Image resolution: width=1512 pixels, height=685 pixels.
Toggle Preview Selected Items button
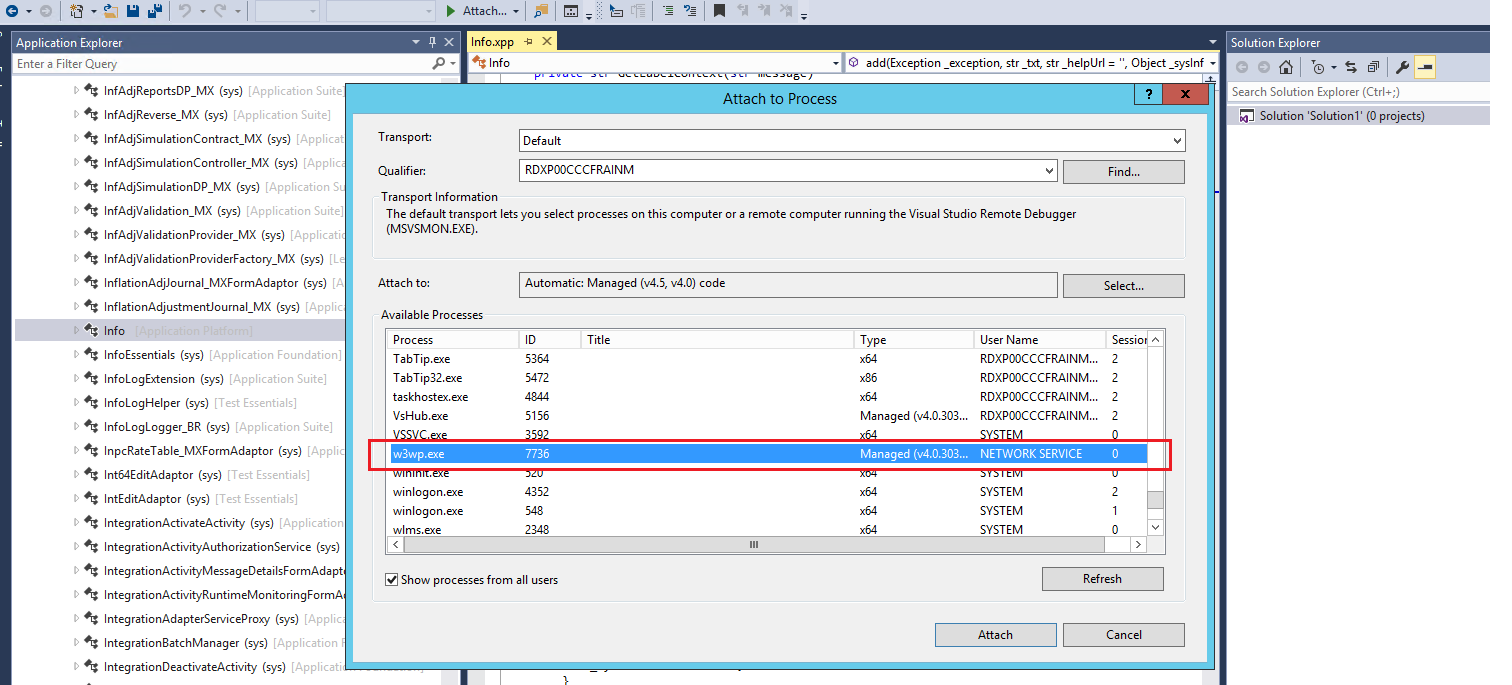point(1425,67)
